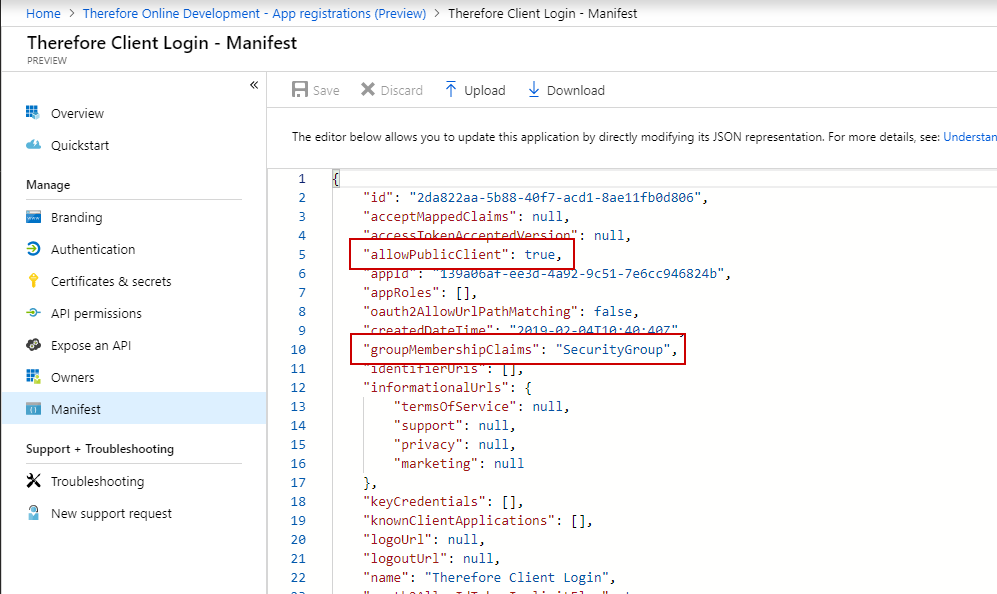
Task: Click the acceptMappedClaims key
Action: click(x=439, y=216)
